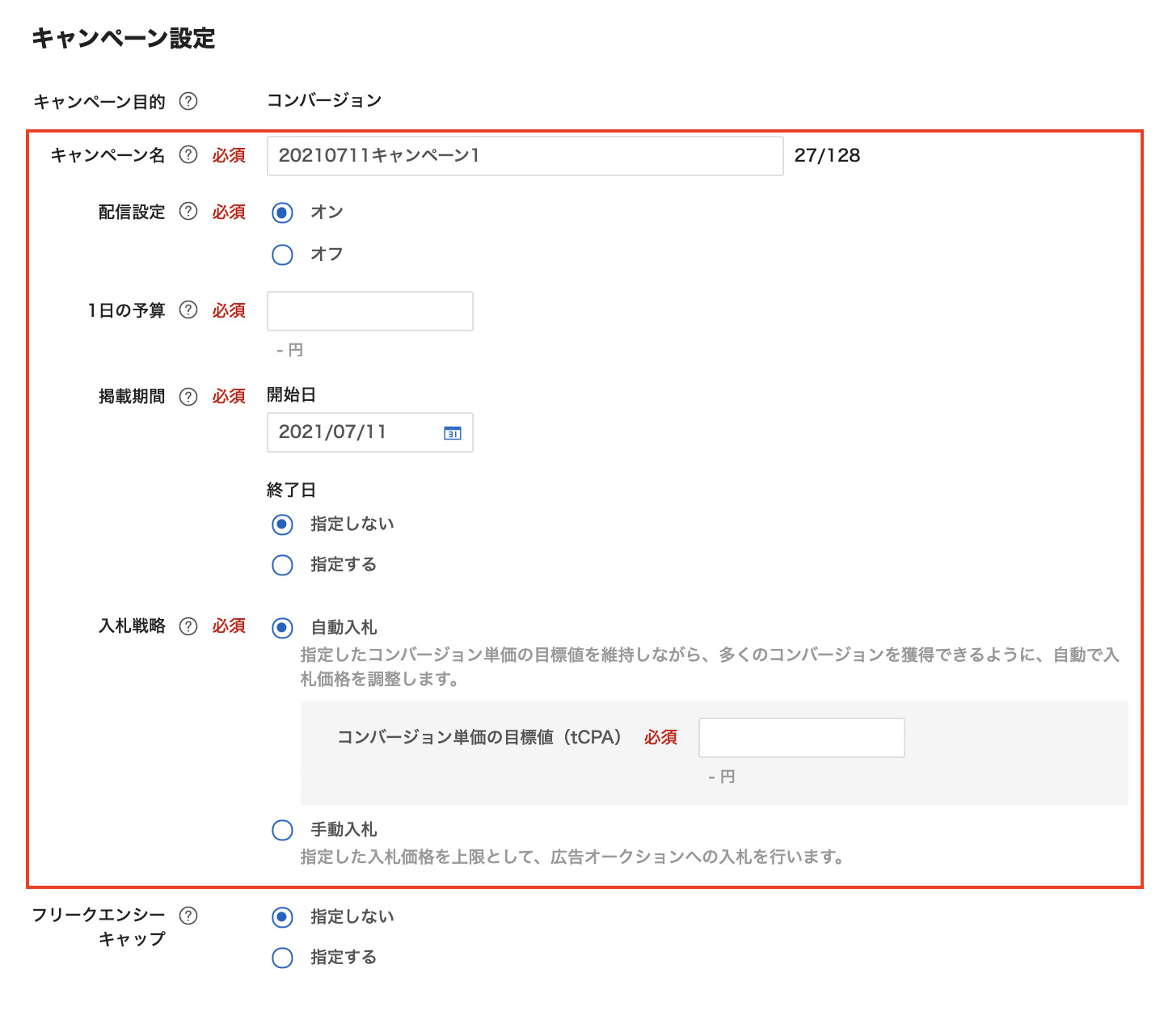Switch bidding strategy to 手動入札
Image resolution: width=1164 pixels, height=1036 pixels.
click(x=281, y=830)
